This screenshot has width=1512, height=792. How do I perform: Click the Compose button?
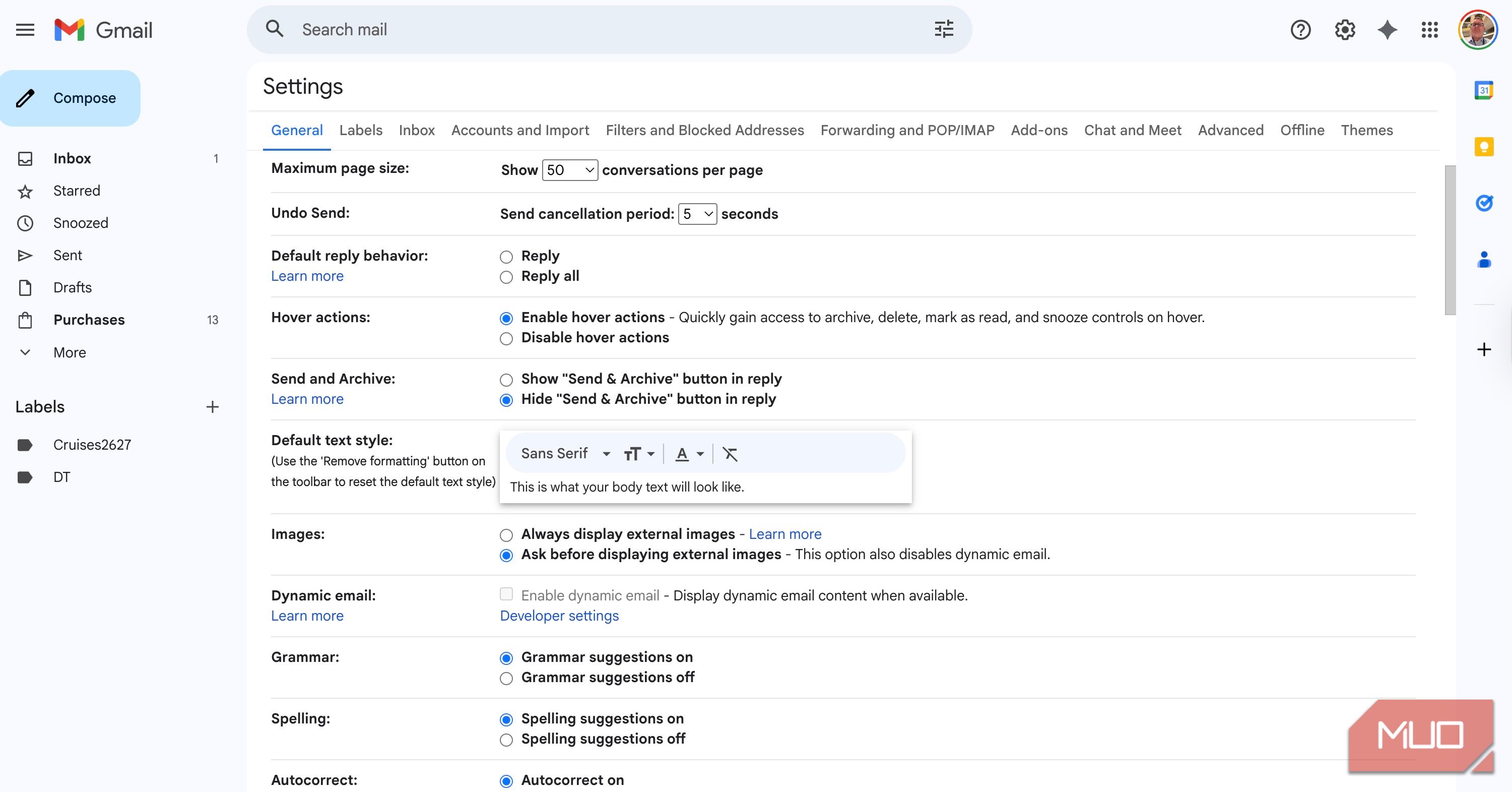click(71, 98)
